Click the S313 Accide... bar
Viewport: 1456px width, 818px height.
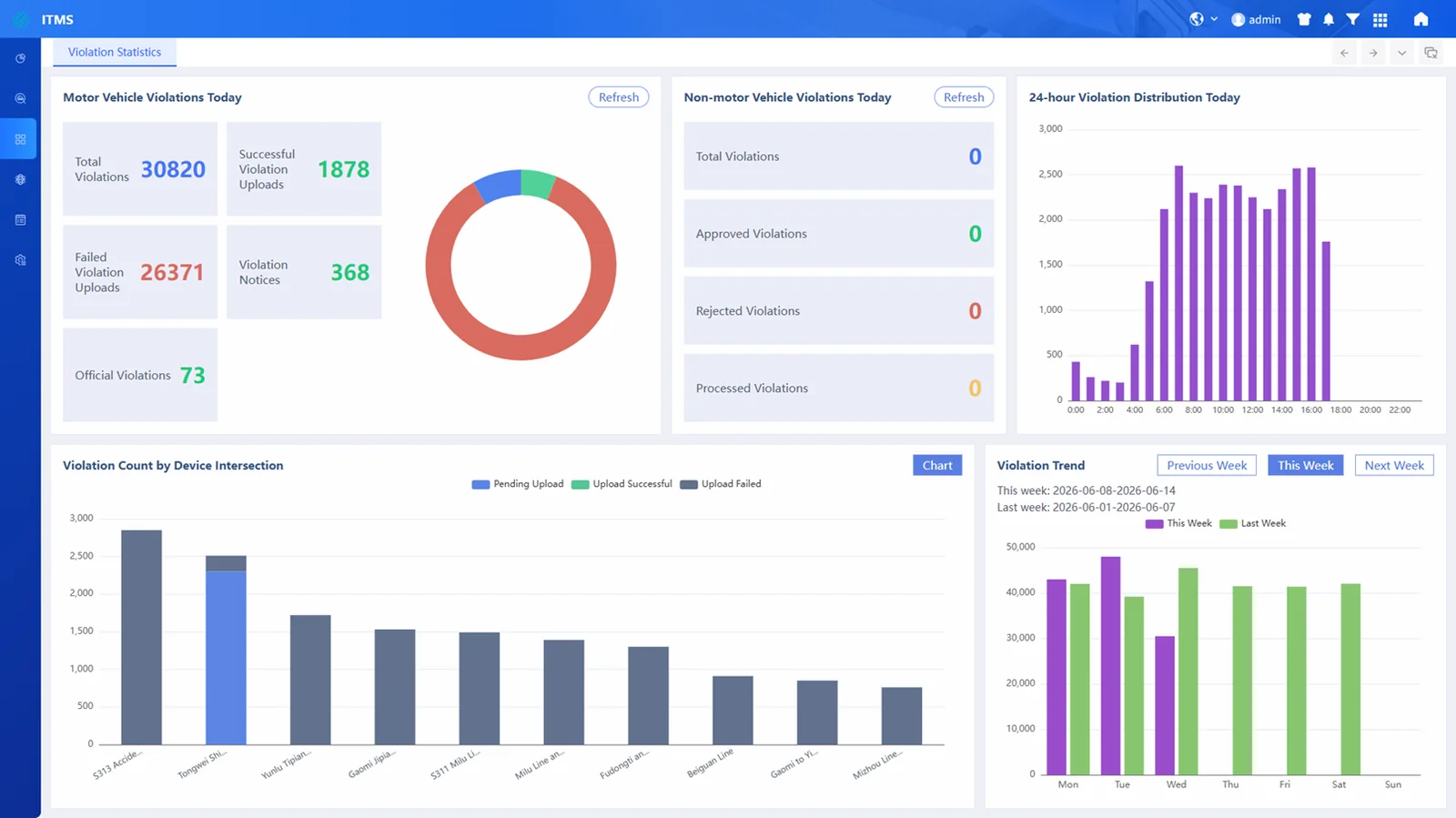pos(141,637)
